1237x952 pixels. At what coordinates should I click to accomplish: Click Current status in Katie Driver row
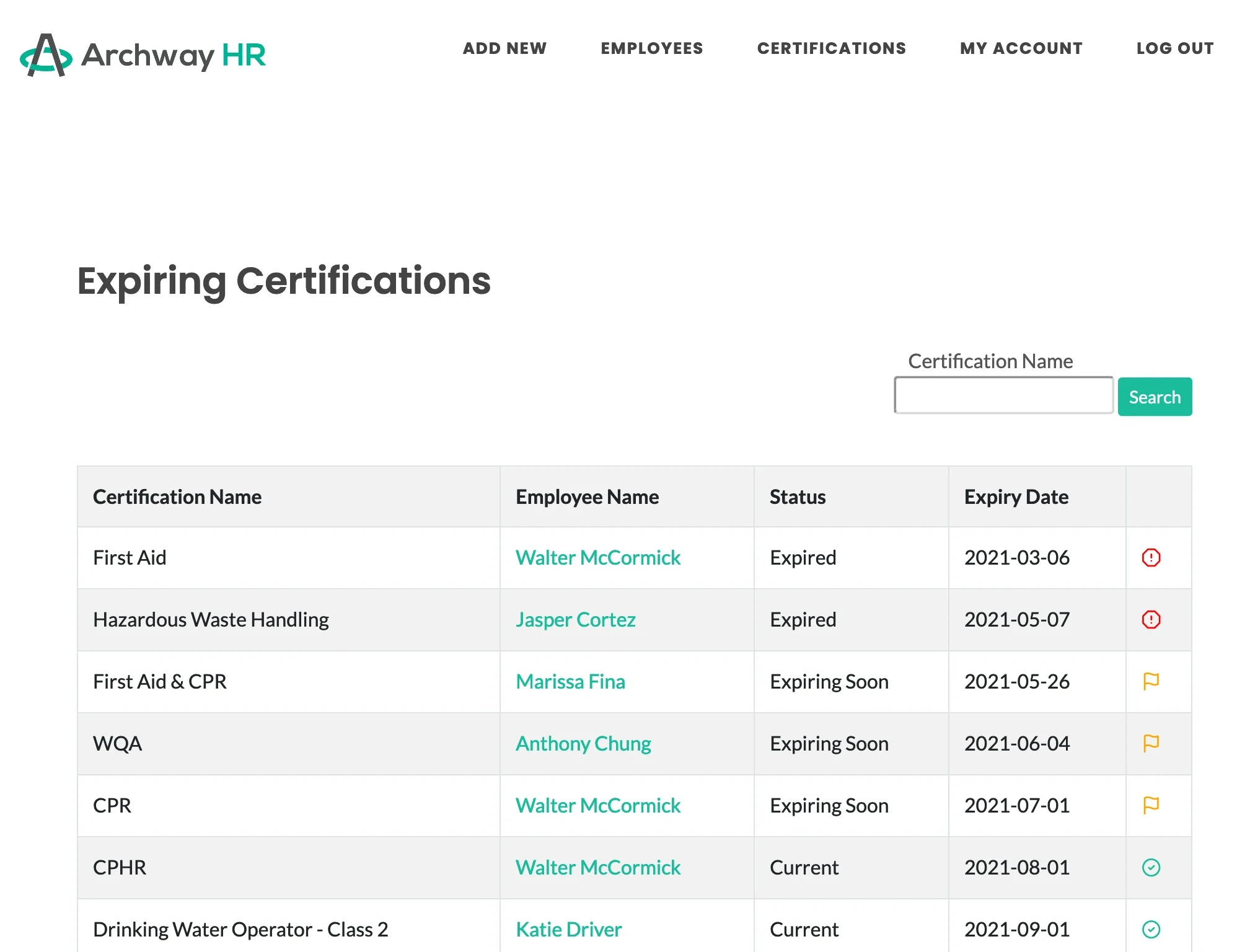pos(804,929)
